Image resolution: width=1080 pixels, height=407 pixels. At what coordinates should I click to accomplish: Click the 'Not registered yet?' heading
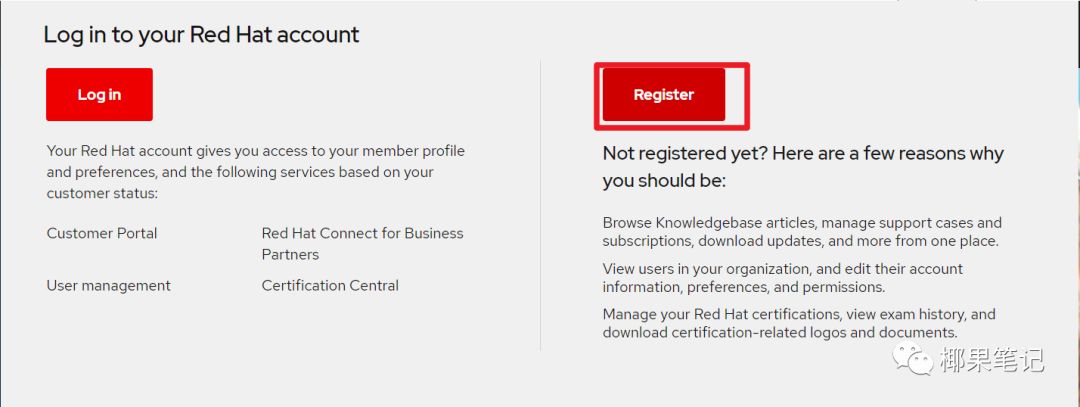coord(802,154)
